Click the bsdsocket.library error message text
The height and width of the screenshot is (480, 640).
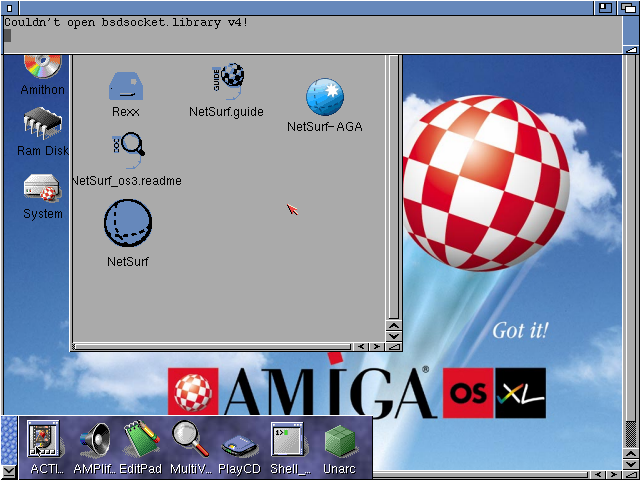(126, 22)
